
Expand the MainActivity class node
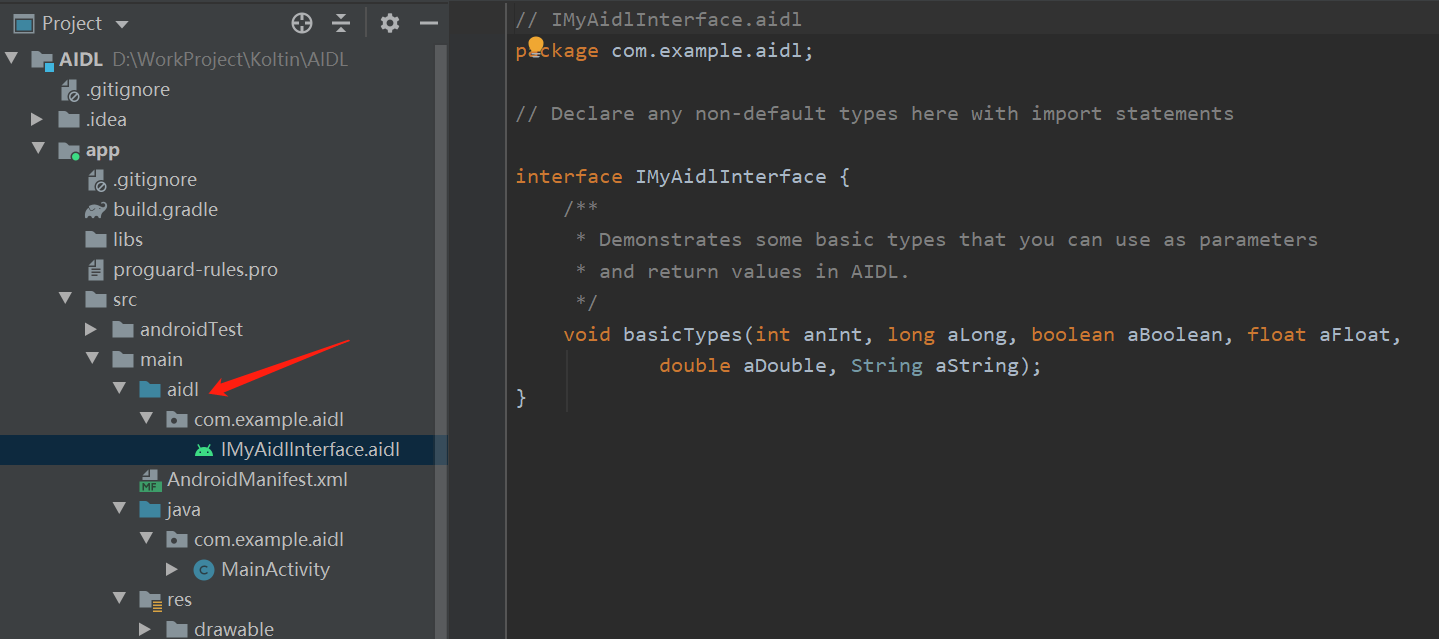click(x=173, y=569)
